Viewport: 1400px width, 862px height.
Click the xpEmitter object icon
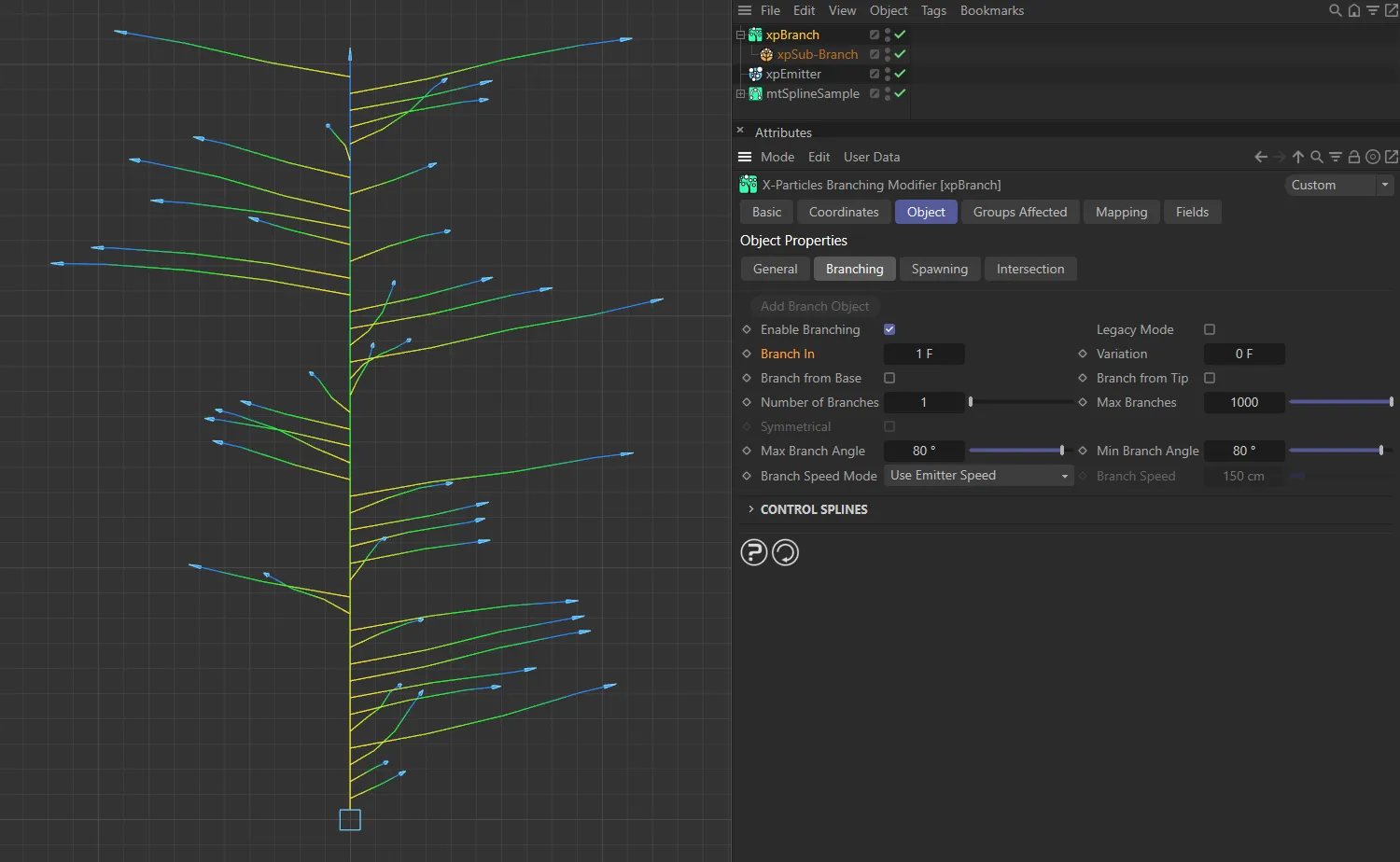coord(755,75)
